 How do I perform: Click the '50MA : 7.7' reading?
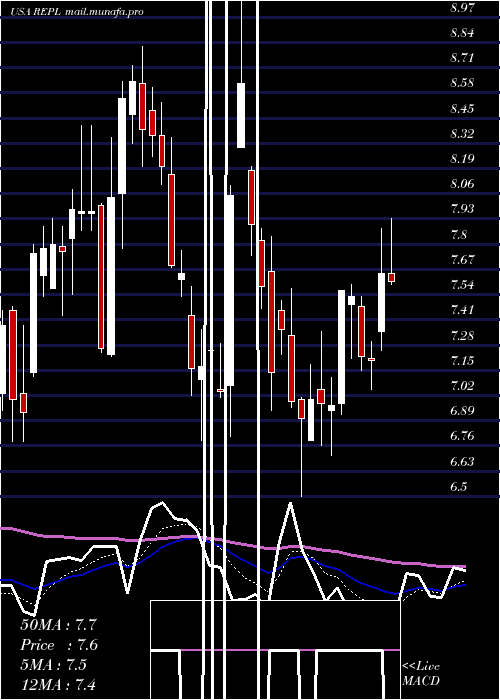coord(58,625)
